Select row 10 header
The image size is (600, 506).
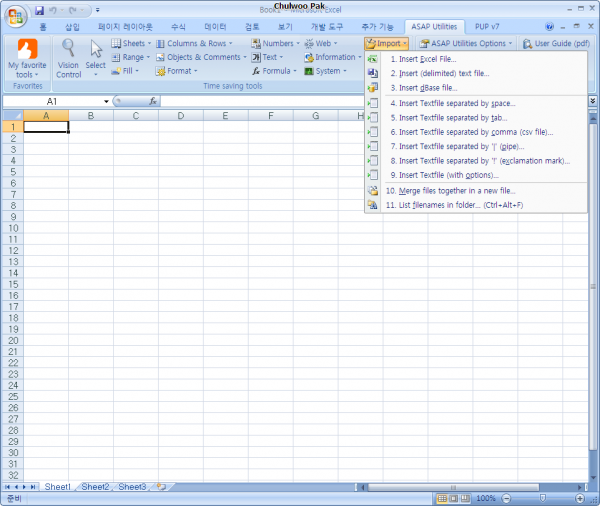coord(13,228)
